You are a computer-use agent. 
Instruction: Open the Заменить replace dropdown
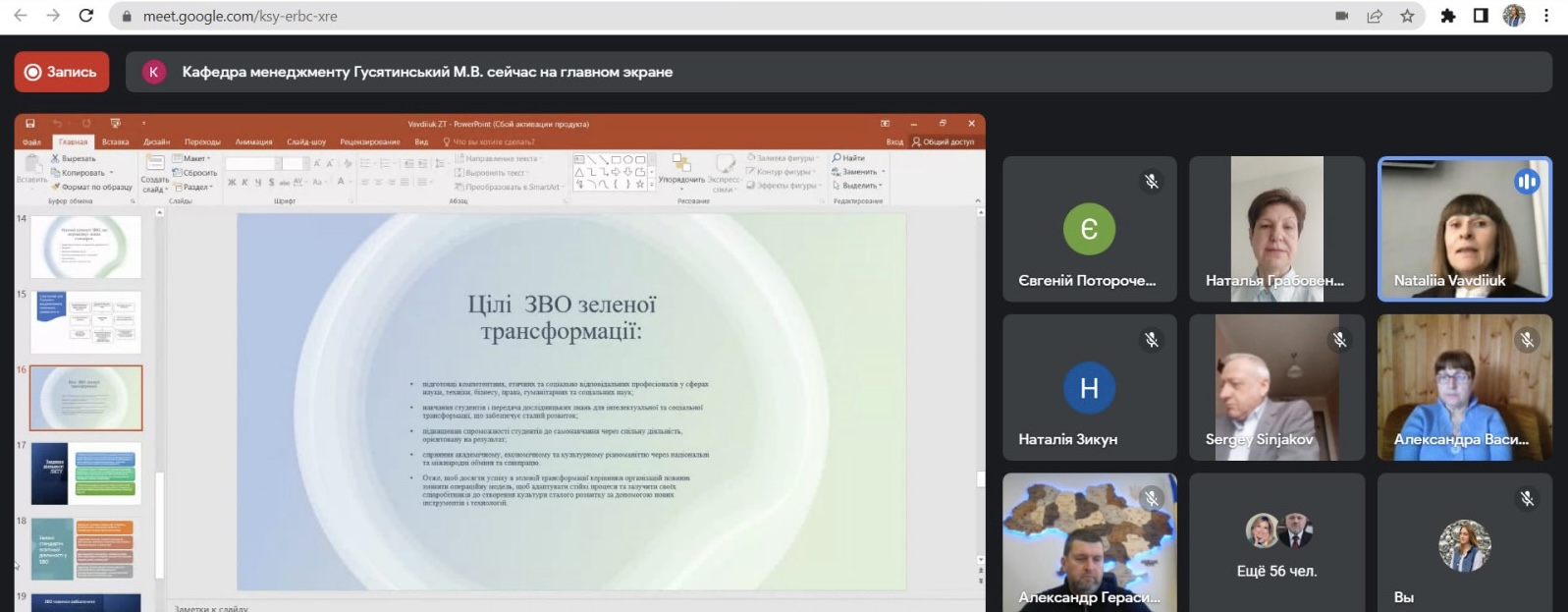tap(858, 172)
